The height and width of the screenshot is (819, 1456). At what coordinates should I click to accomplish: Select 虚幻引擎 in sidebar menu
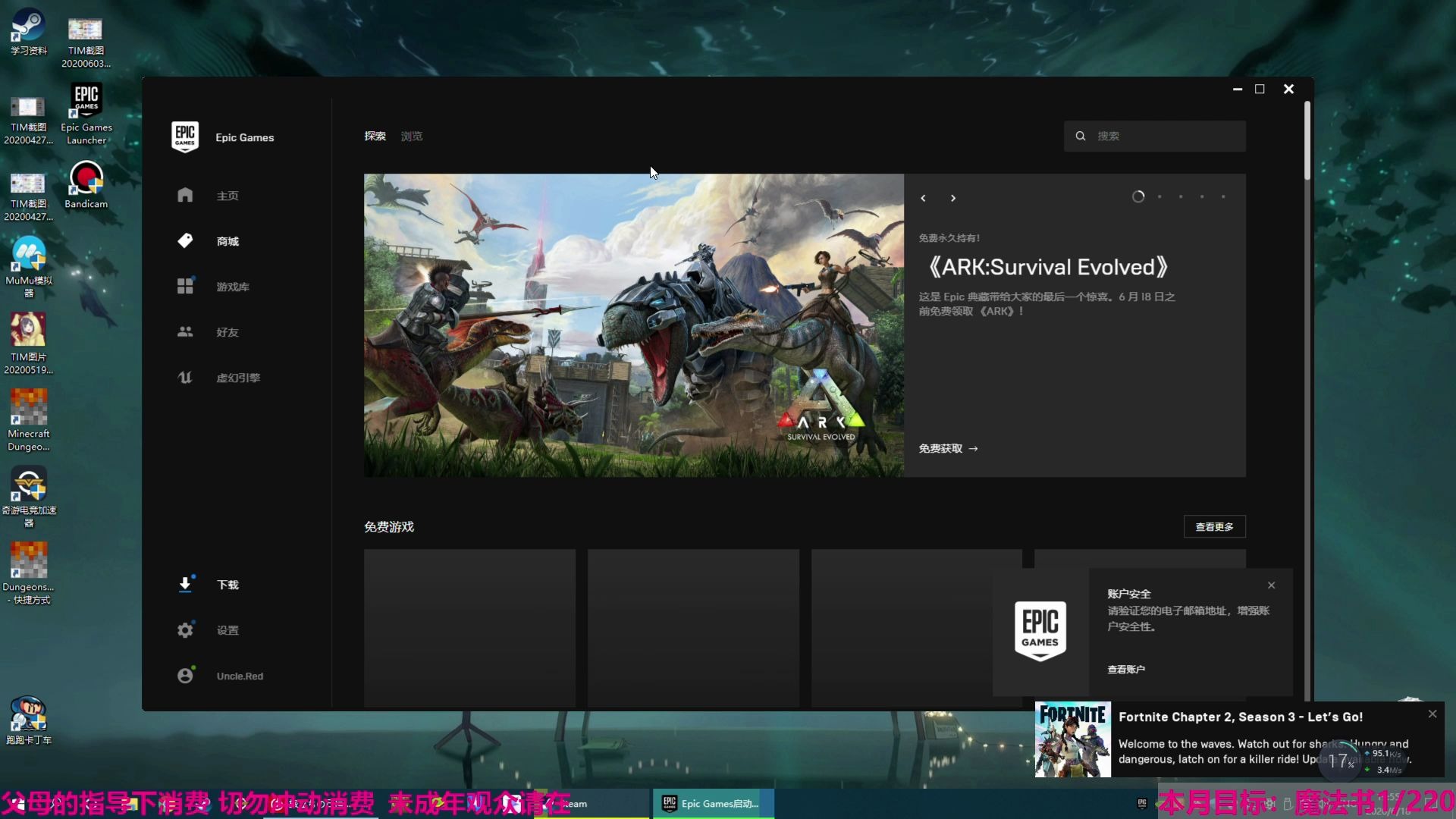[238, 378]
